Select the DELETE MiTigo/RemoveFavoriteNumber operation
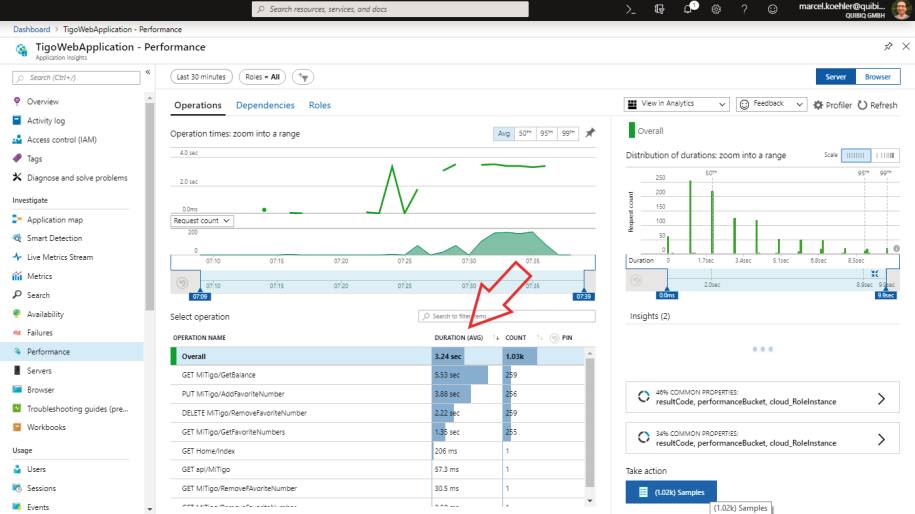 pos(377,413)
